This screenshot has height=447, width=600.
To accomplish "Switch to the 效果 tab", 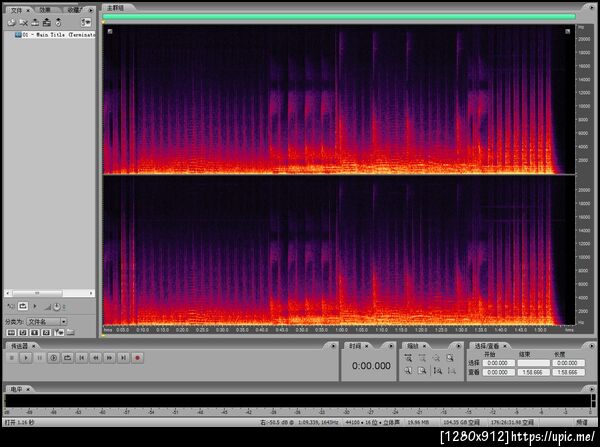I will (x=45, y=10).
